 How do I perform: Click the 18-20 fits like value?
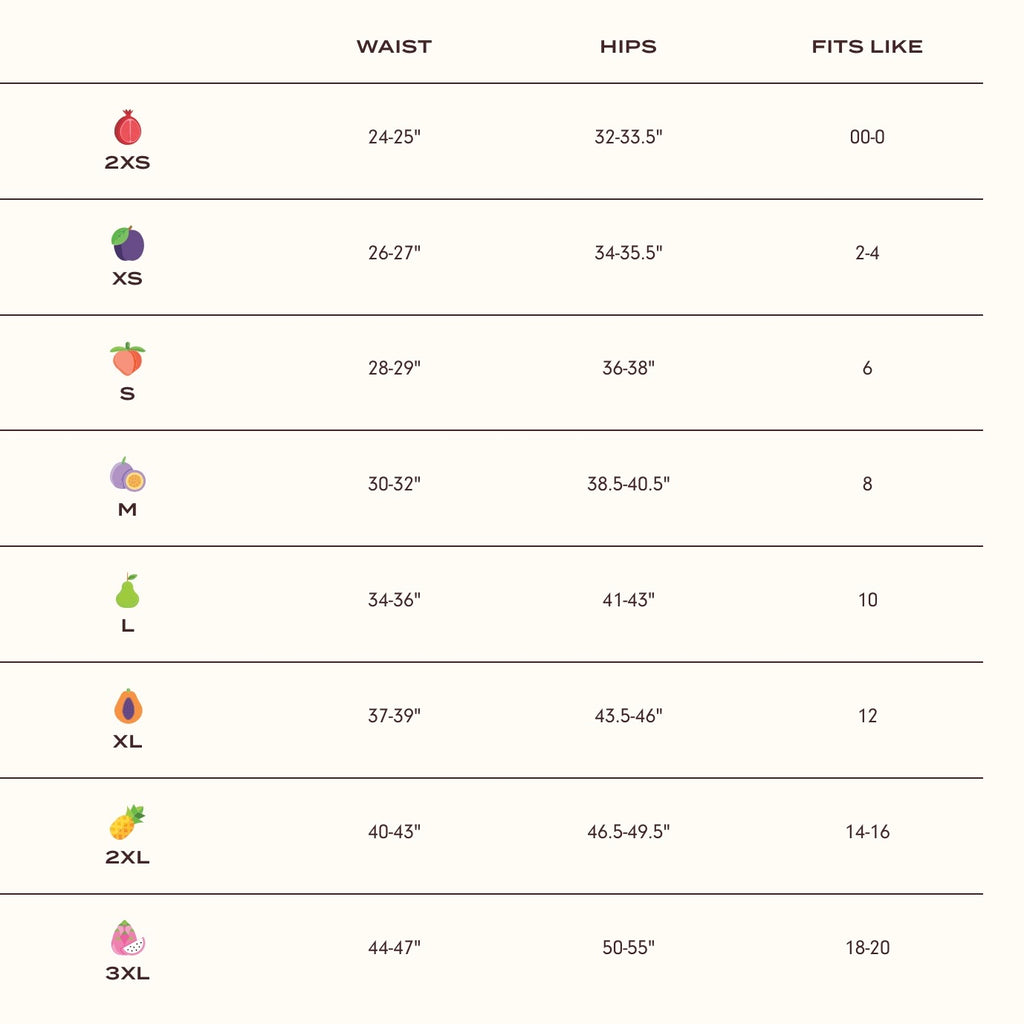pyautogui.click(x=867, y=948)
